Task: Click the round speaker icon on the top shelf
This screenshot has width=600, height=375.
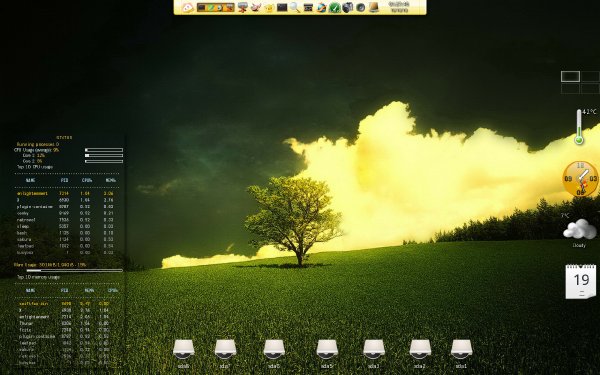Action: click(360, 7)
